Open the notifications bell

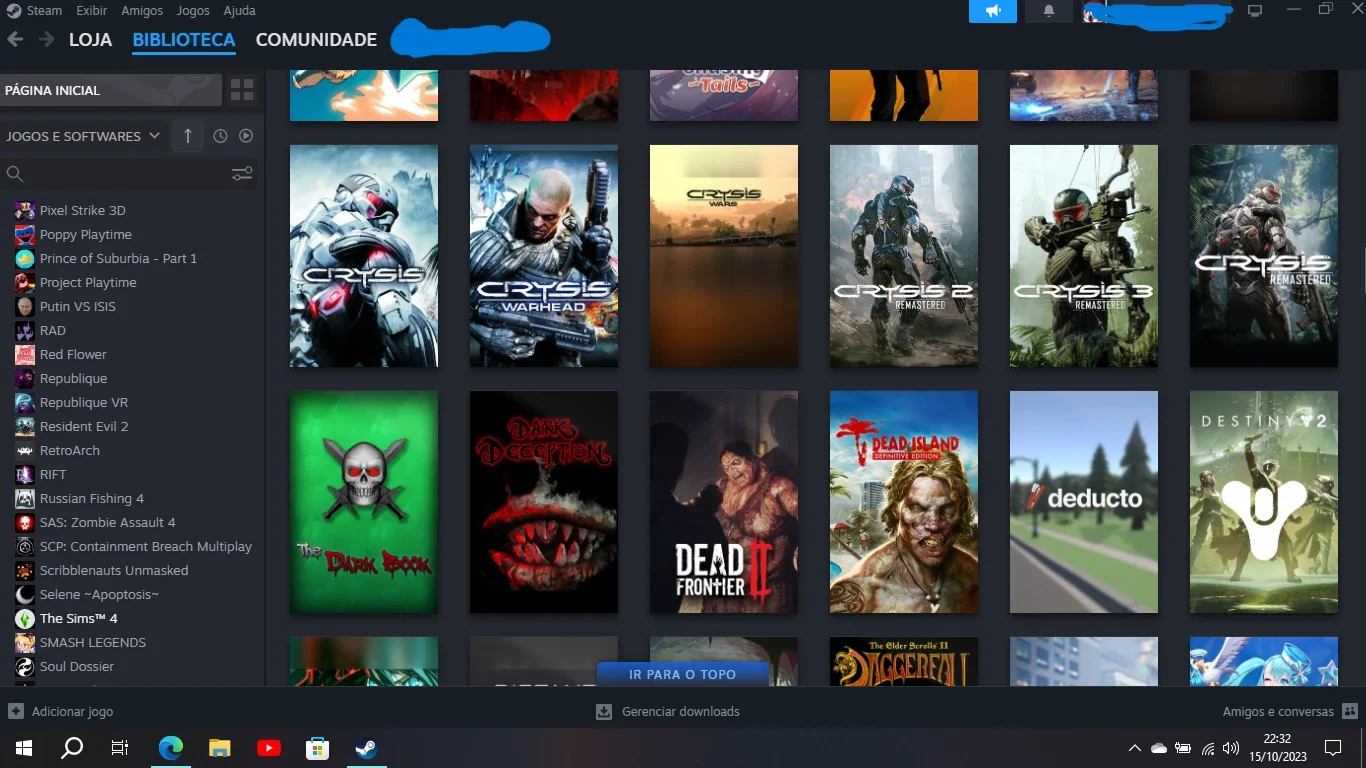[x=1049, y=11]
